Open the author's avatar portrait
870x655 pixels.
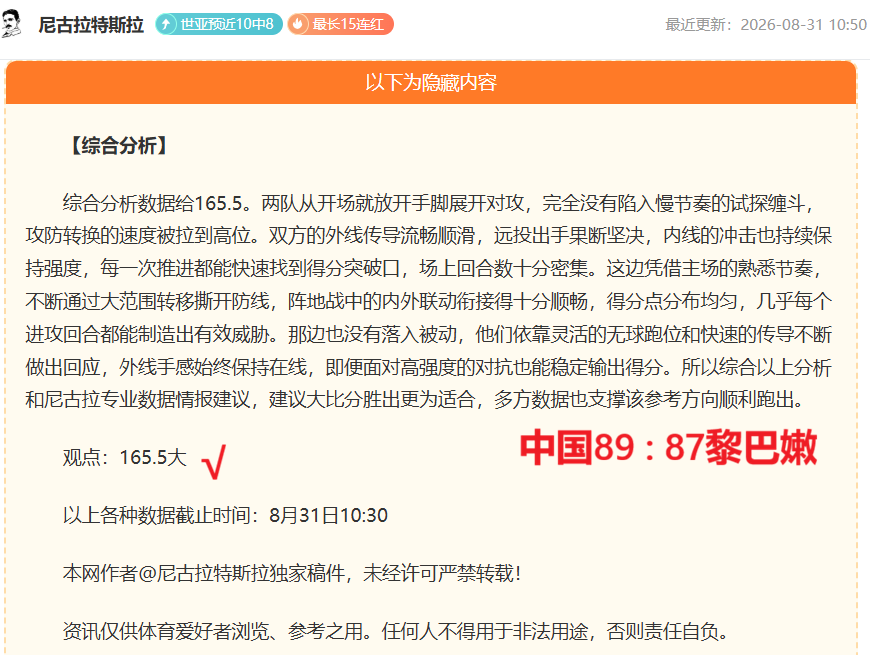(x=12, y=24)
